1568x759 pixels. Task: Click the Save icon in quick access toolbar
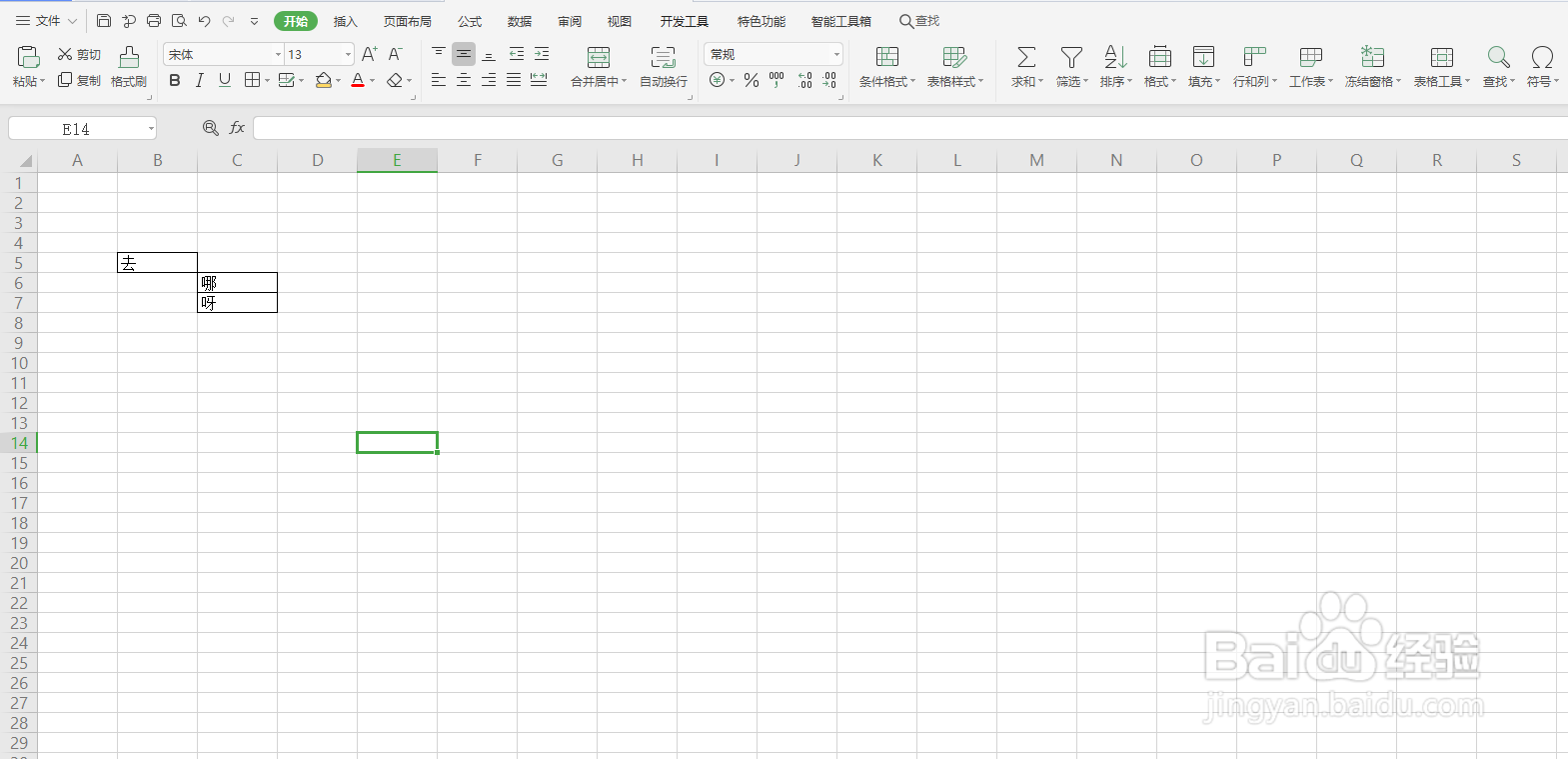point(104,21)
